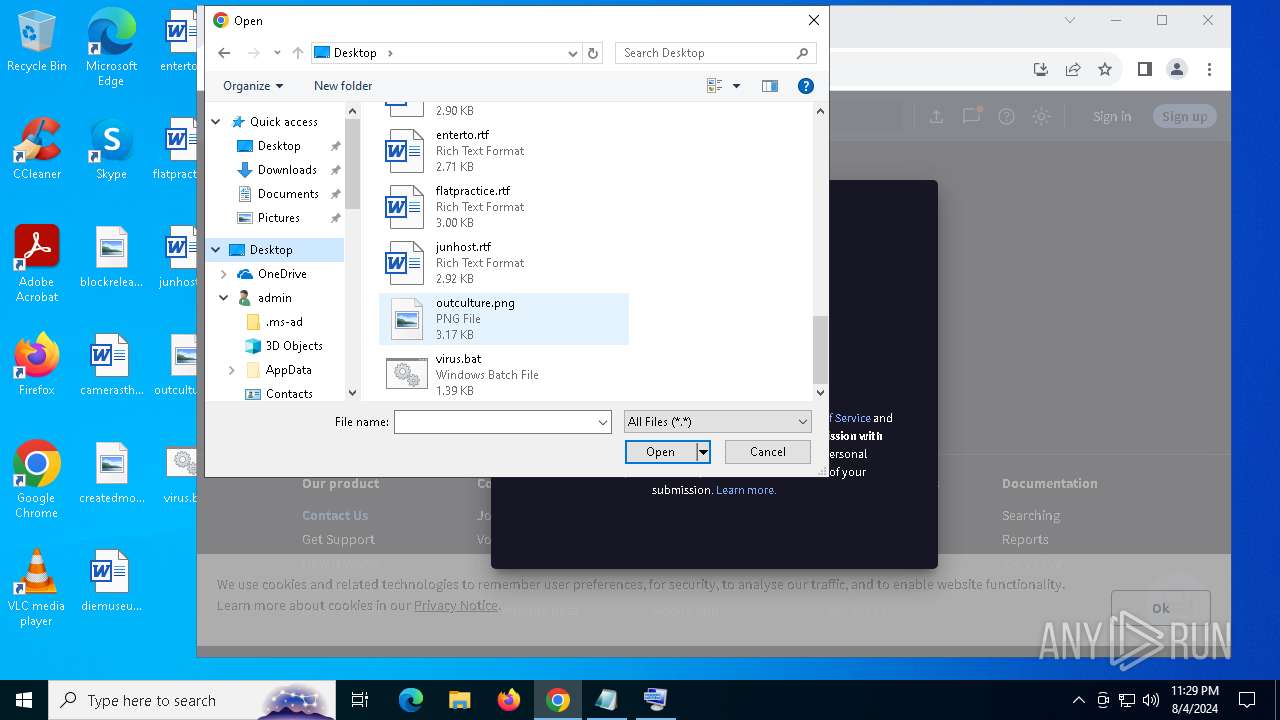
Task: Click the File name input box
Action: coord(495,422)
